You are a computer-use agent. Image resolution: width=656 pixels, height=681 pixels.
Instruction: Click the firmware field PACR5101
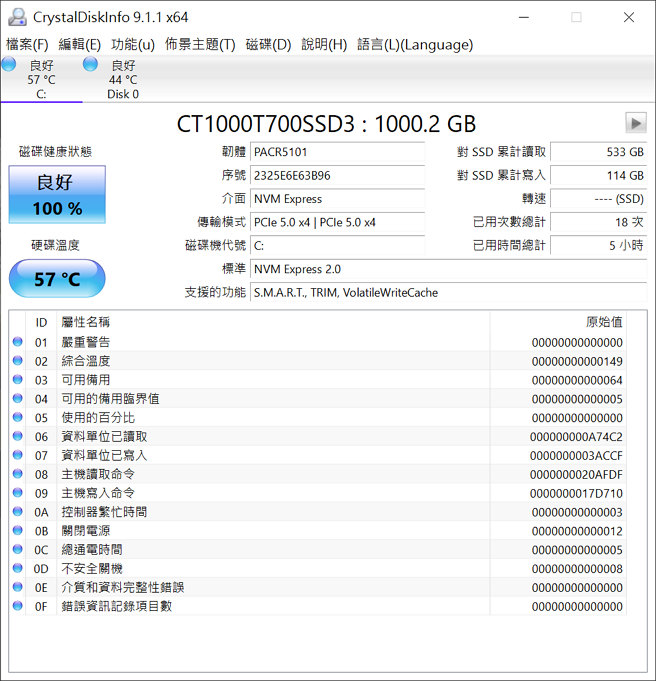click(337, 152)
